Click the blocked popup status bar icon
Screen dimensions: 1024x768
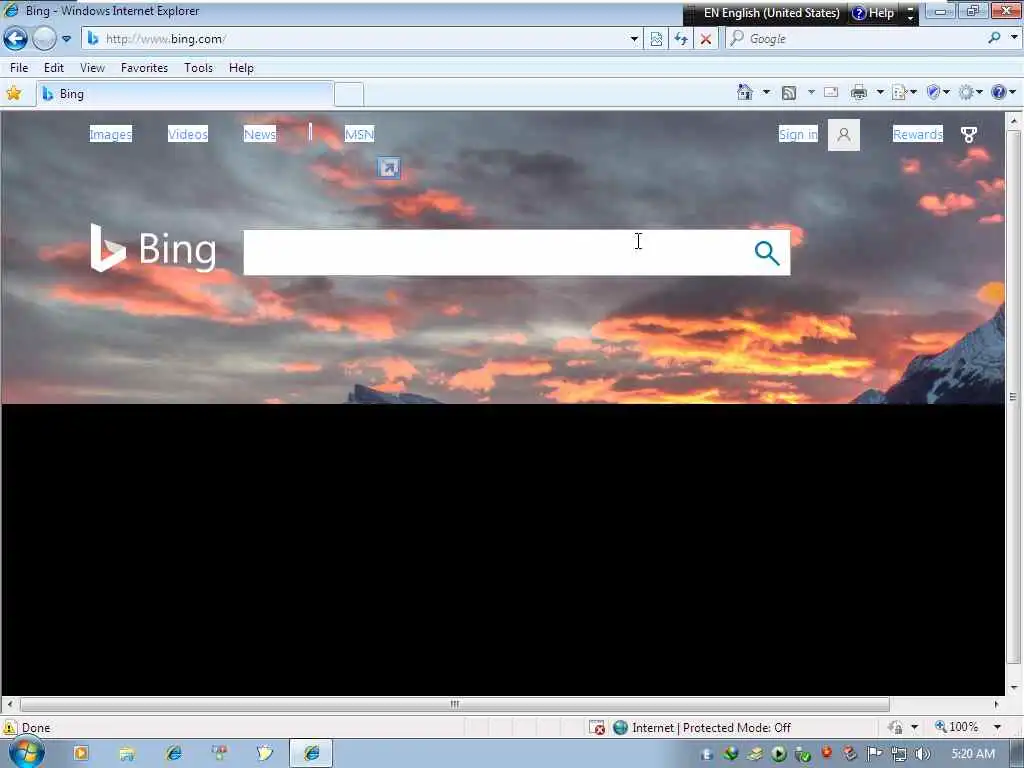click(x=596, y=728)
